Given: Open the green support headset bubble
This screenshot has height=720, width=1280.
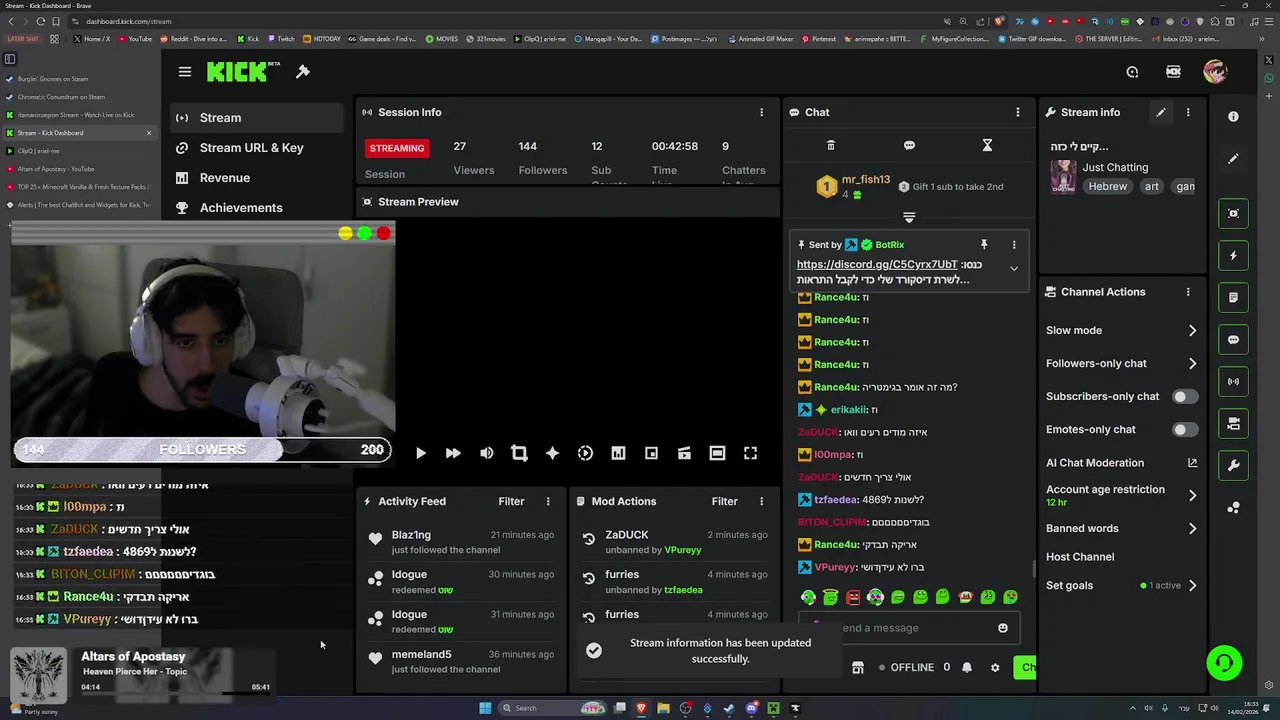Looking at the screenshot, I should tap(1224, 663).
